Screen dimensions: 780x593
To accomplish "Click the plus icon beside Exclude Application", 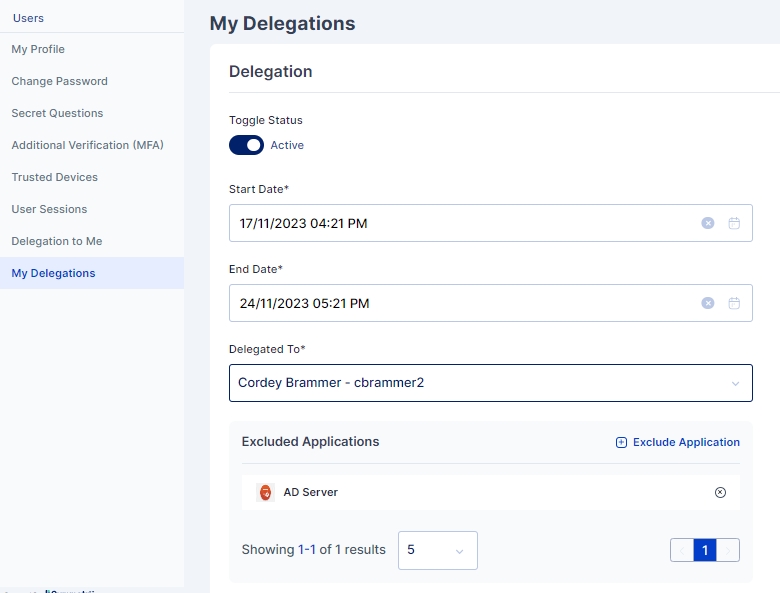I will [621, 442].
